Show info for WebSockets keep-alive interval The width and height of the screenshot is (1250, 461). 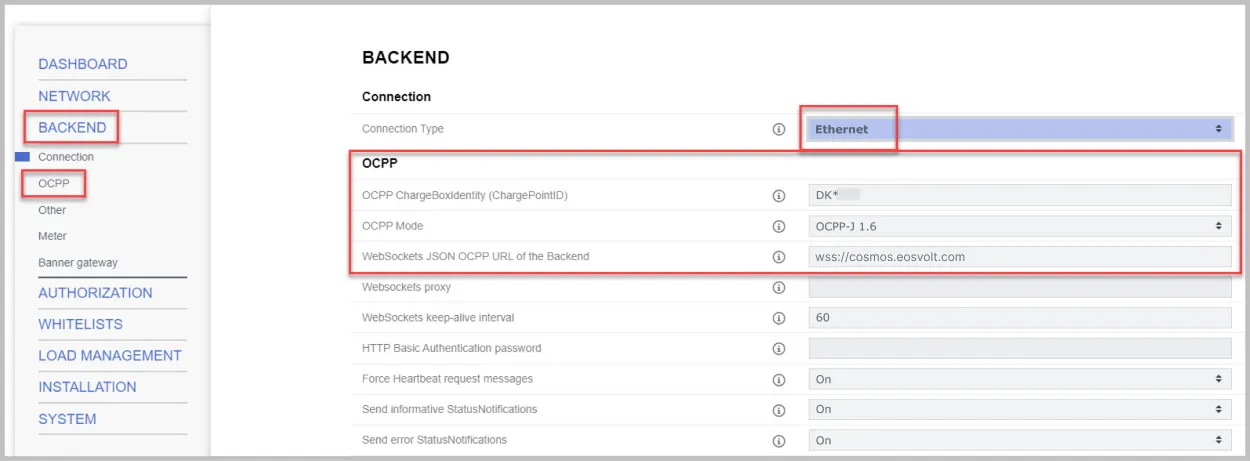point(779,318)
